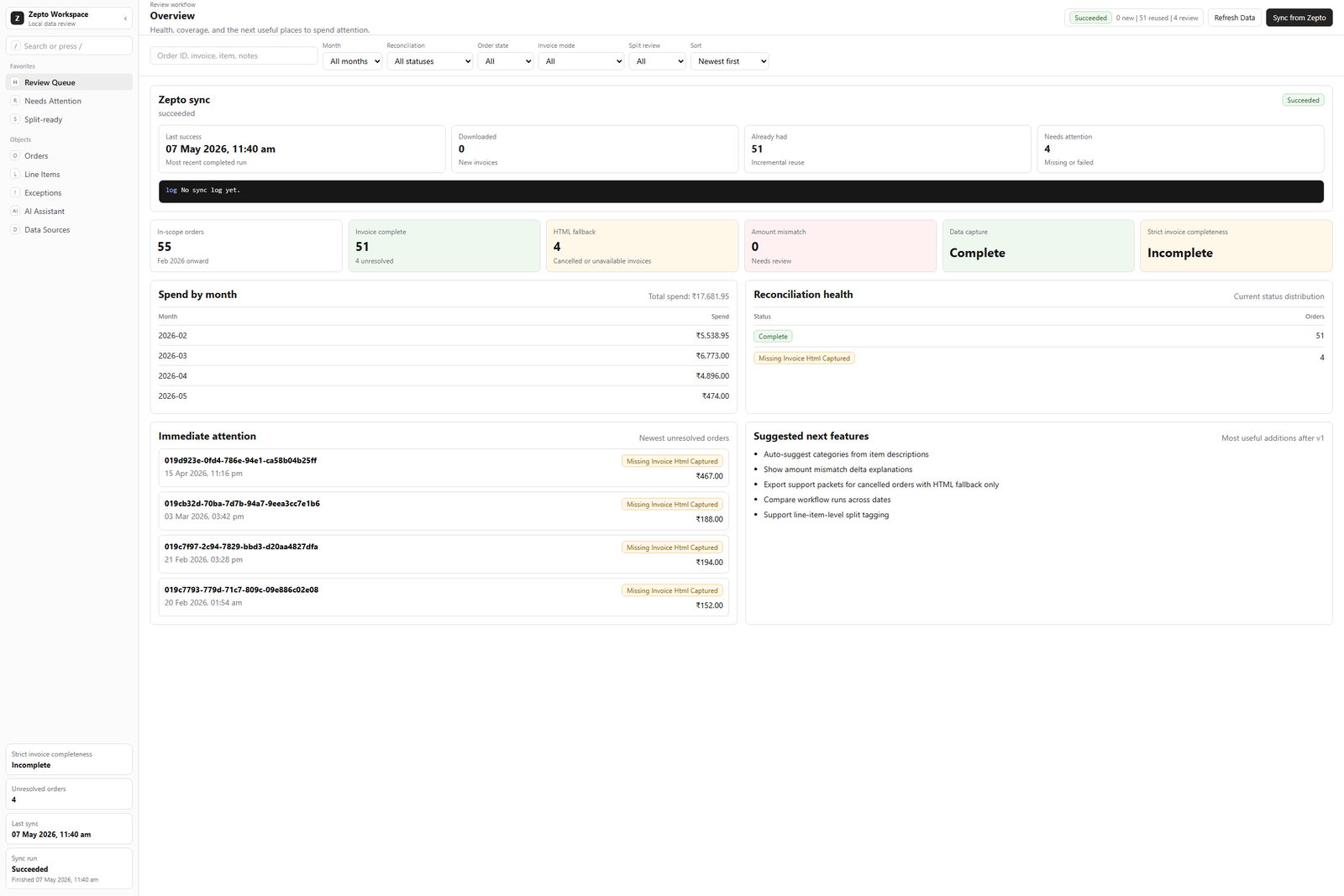Click the sync log output bar
This screenshot has height=896, width=1344.
pos(741,191)
